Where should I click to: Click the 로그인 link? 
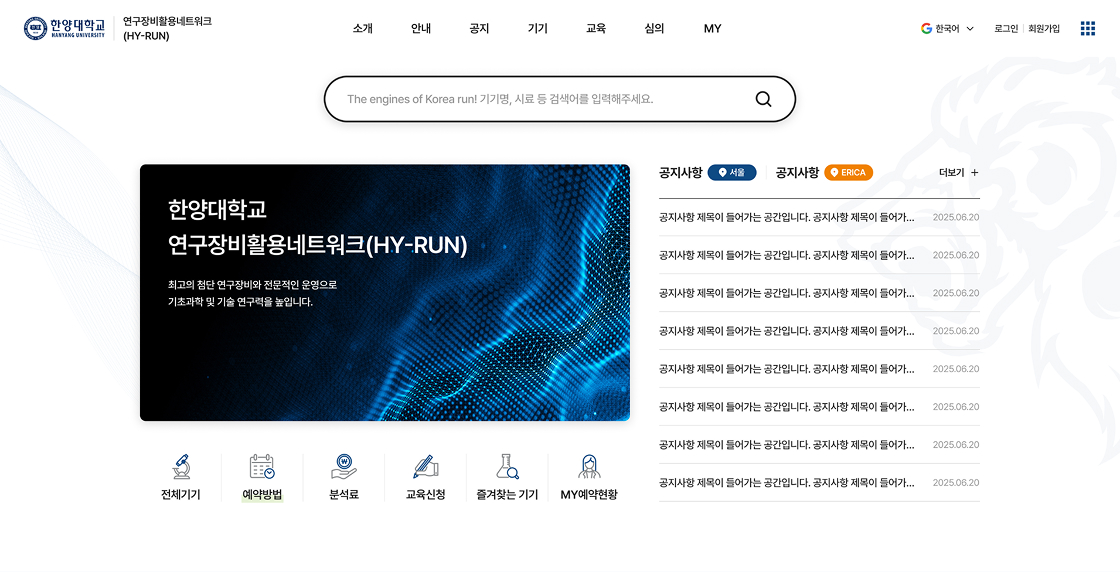(x=1005, y=29)
